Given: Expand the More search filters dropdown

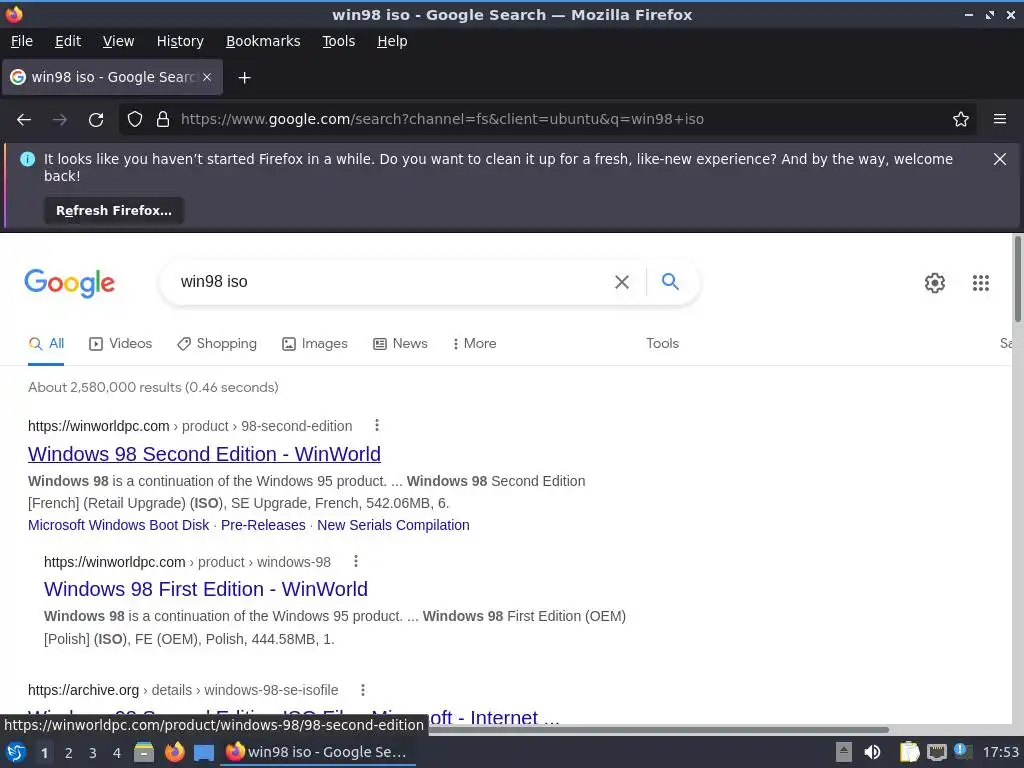Looking at the screenshot, I should pos(475,344).
